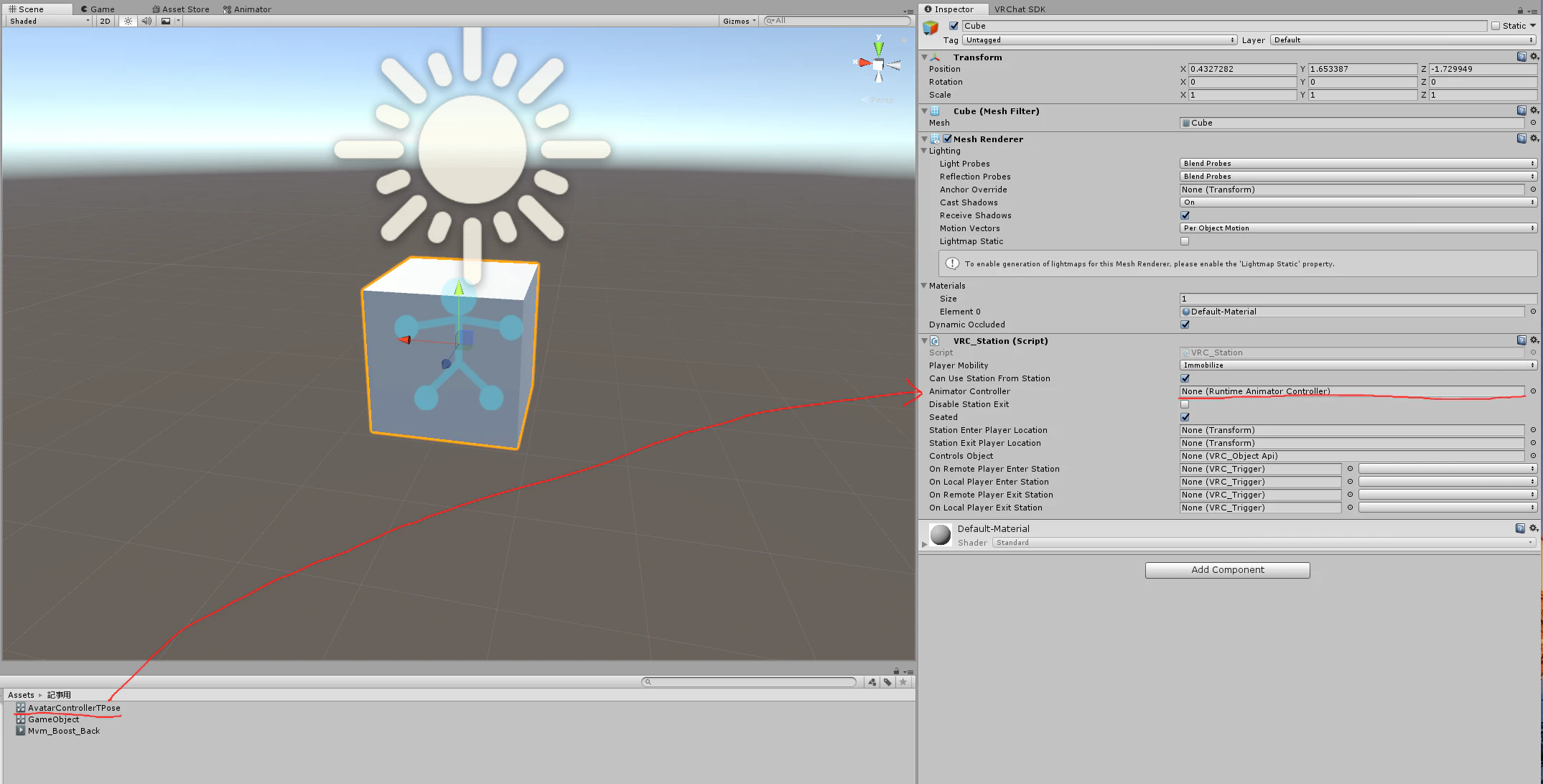Disable Mesh Renderer component checkbox

948,139
